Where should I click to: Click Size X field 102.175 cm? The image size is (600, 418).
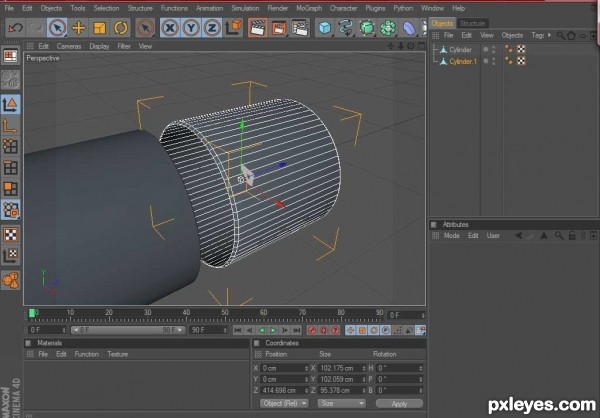pos(342,368)
